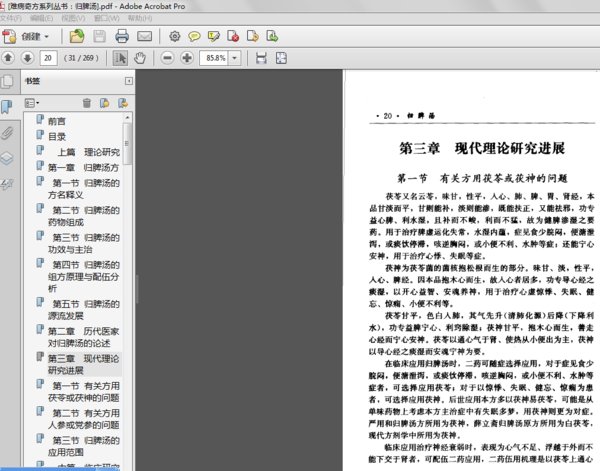Open the 文件(F) menu
600x471 pixels.
(10, 18)
